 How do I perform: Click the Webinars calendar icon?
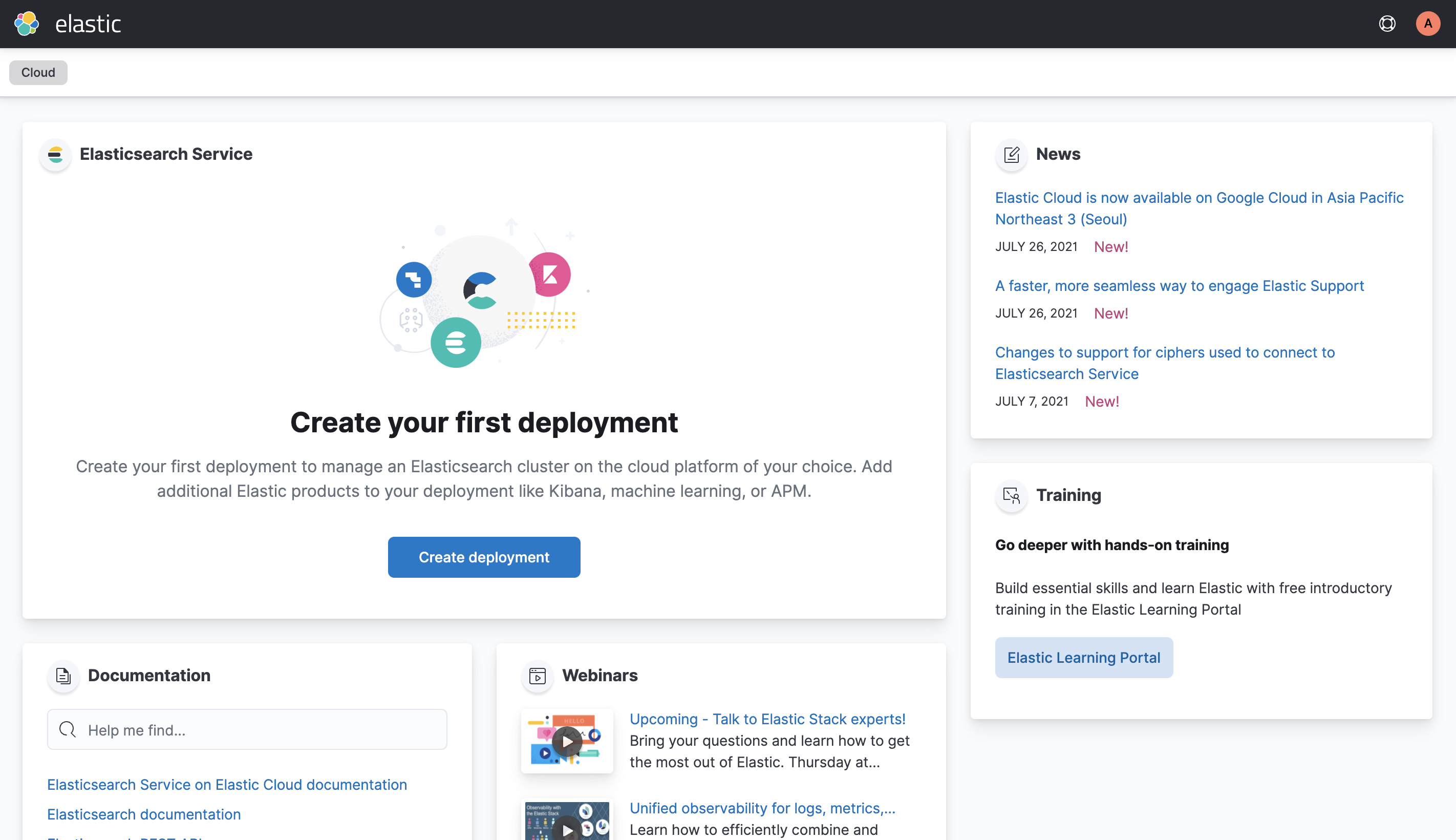pos(538,676)
